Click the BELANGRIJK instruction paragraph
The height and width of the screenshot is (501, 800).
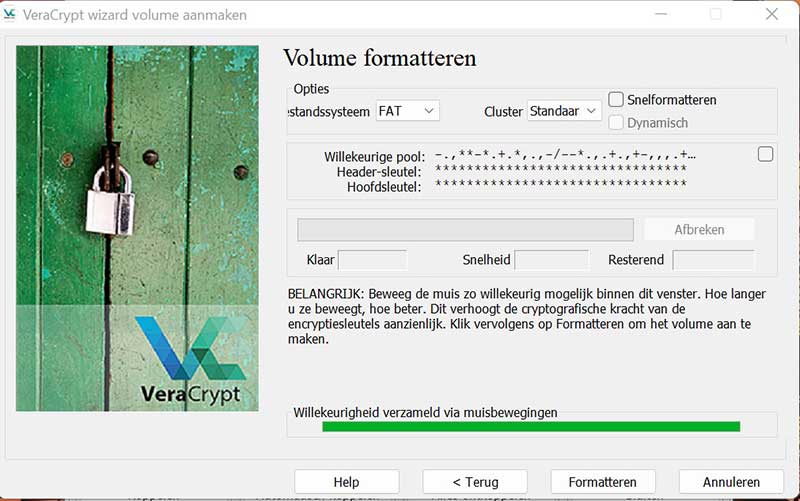coord(527,316)
